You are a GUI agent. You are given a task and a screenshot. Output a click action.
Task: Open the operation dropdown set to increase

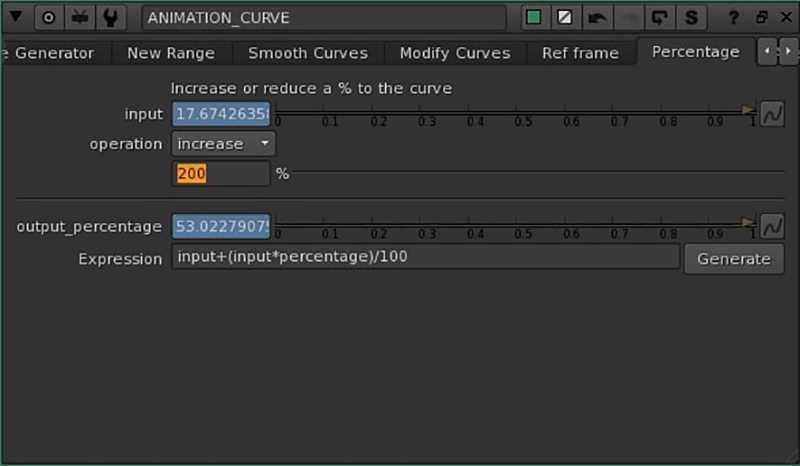223,144
